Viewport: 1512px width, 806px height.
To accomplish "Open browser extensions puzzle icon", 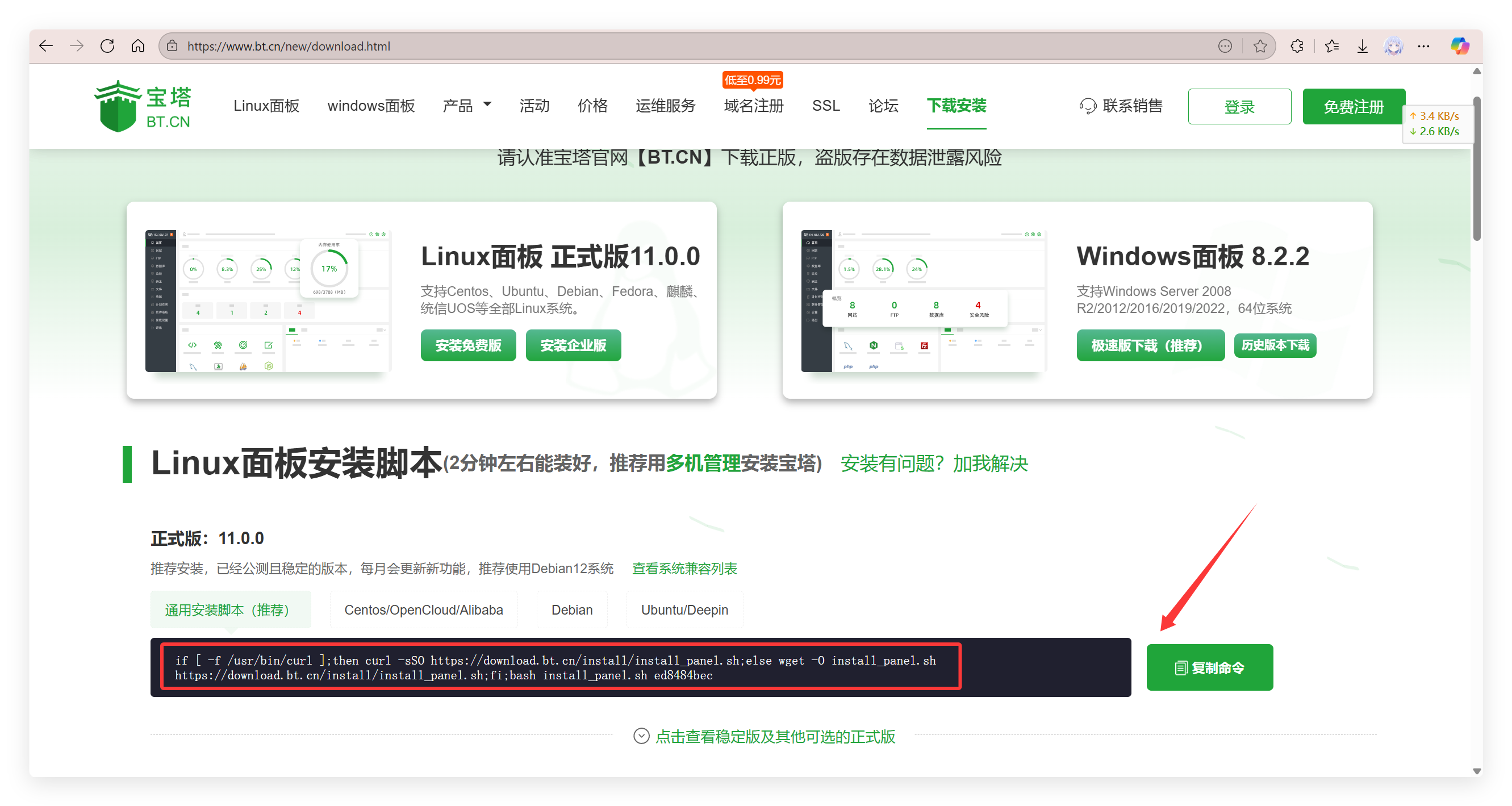I will coord(1297,46).
